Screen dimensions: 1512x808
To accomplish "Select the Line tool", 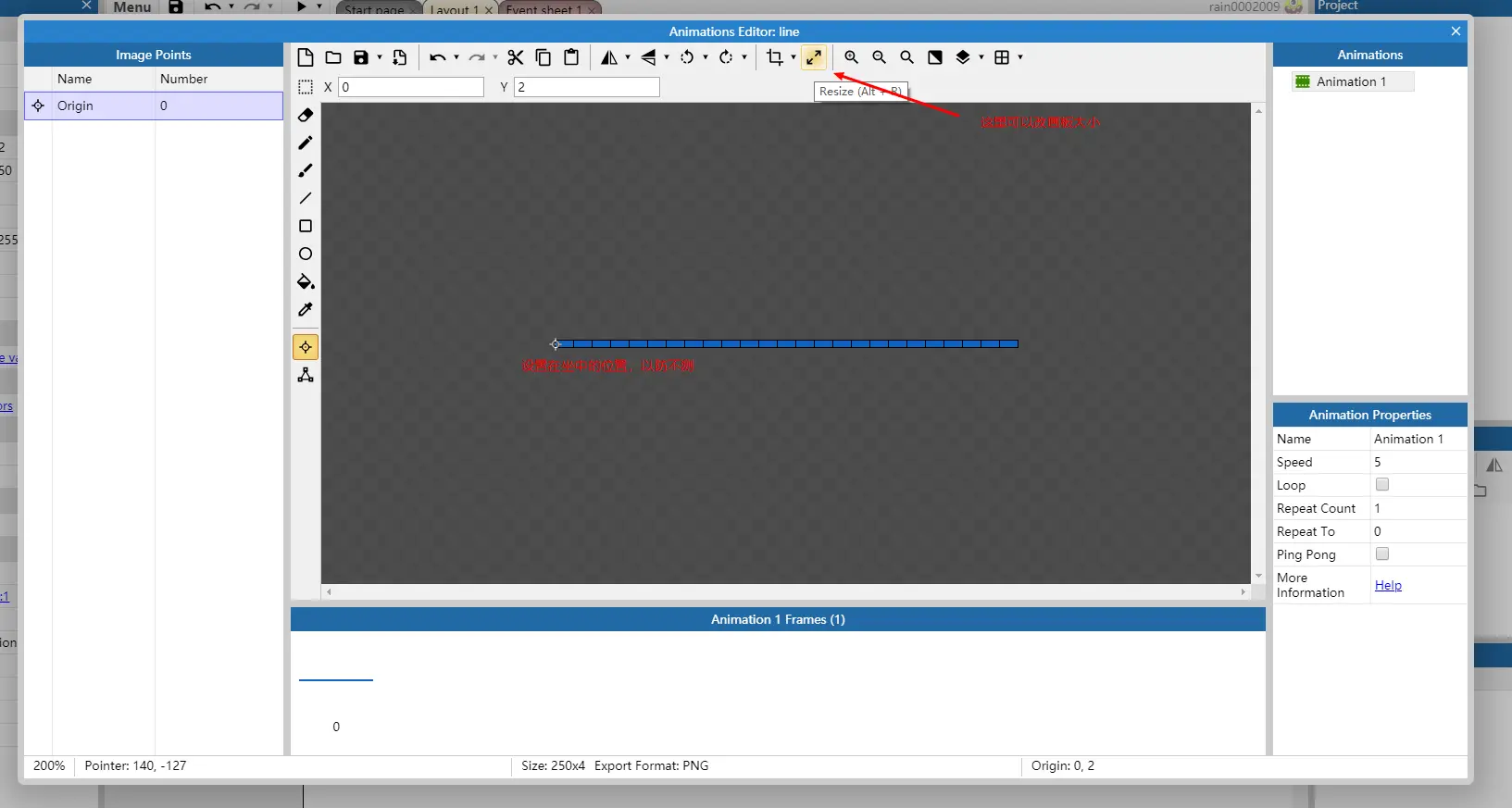I will (x=306, y=198).
